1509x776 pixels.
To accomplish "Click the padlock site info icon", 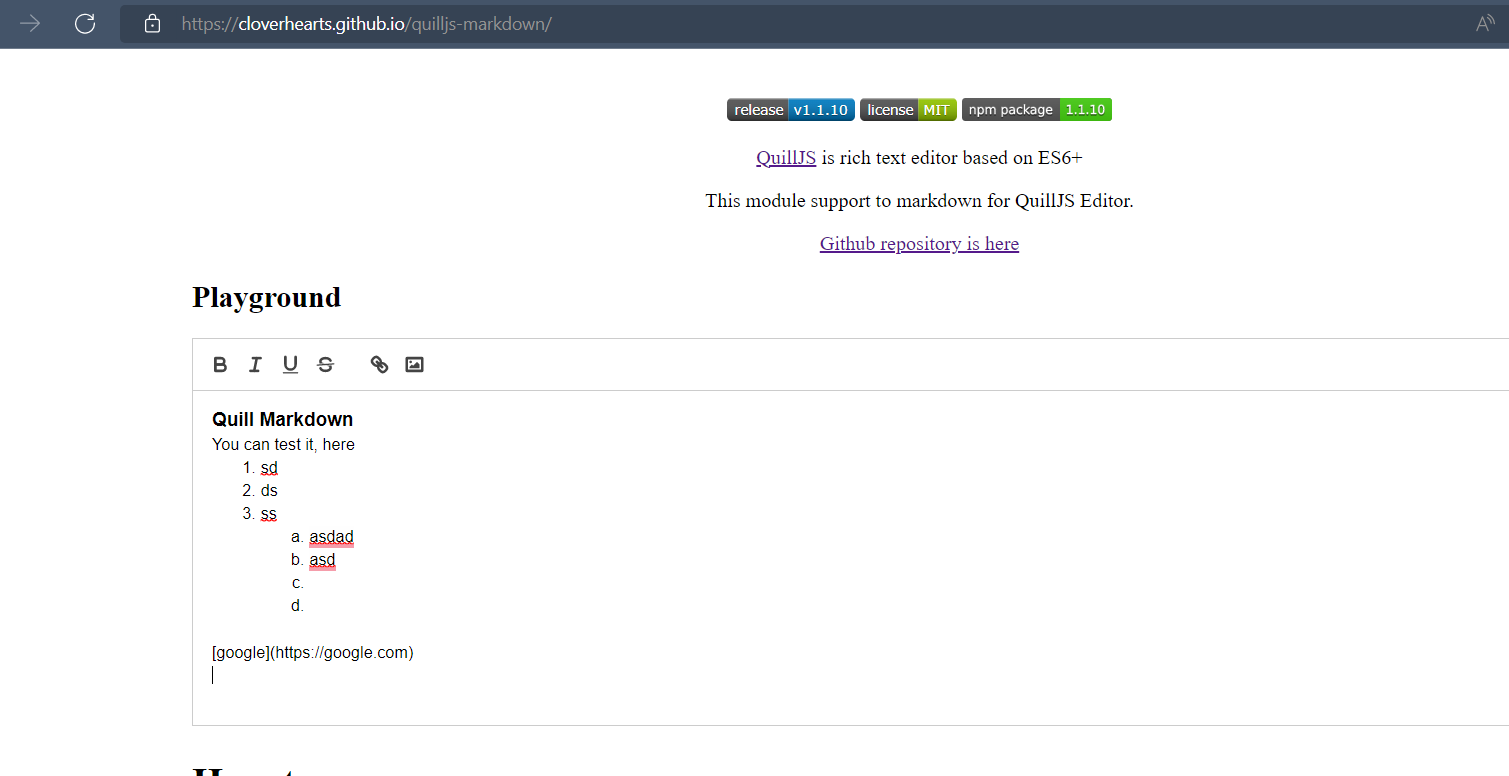I will 152,23.
